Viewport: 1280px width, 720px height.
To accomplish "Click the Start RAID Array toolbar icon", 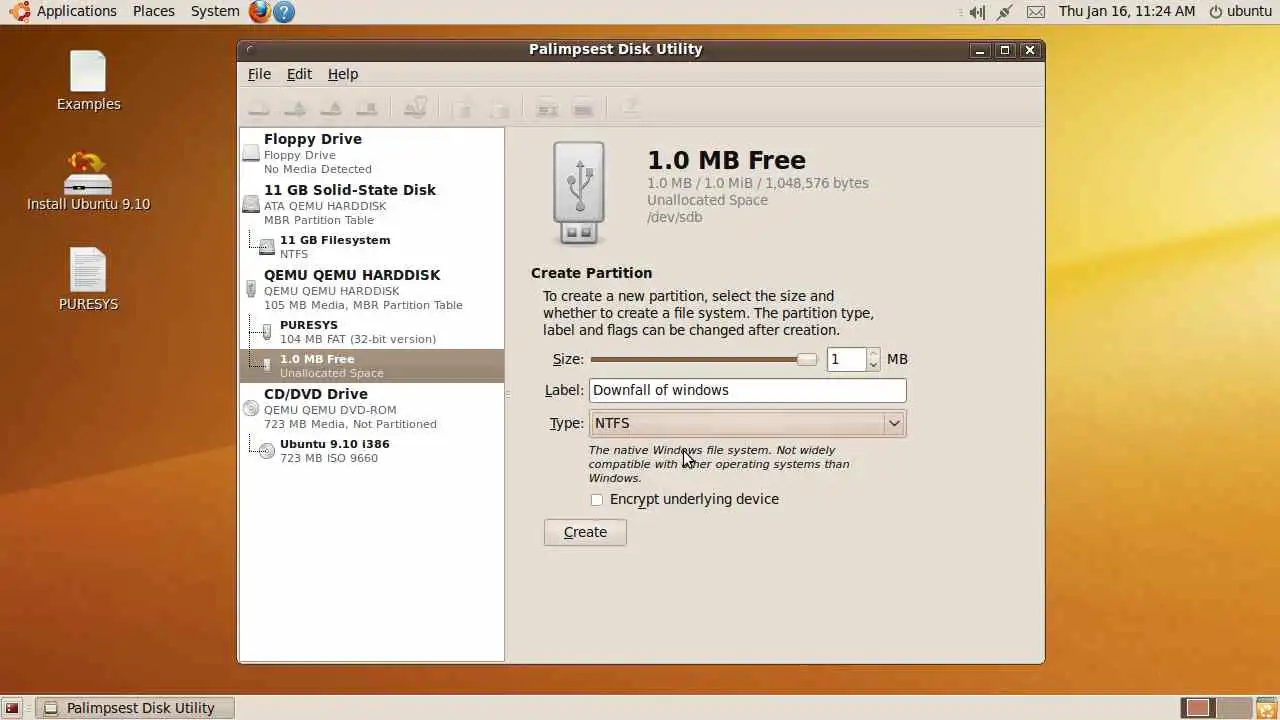I will [x=547, y=107].
